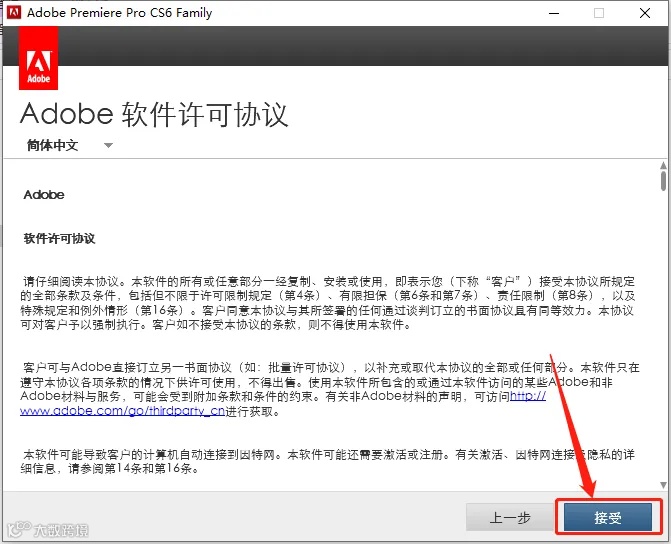Click the Adobe red logo
Screen dimensions: 671x544
pos(39,58)
